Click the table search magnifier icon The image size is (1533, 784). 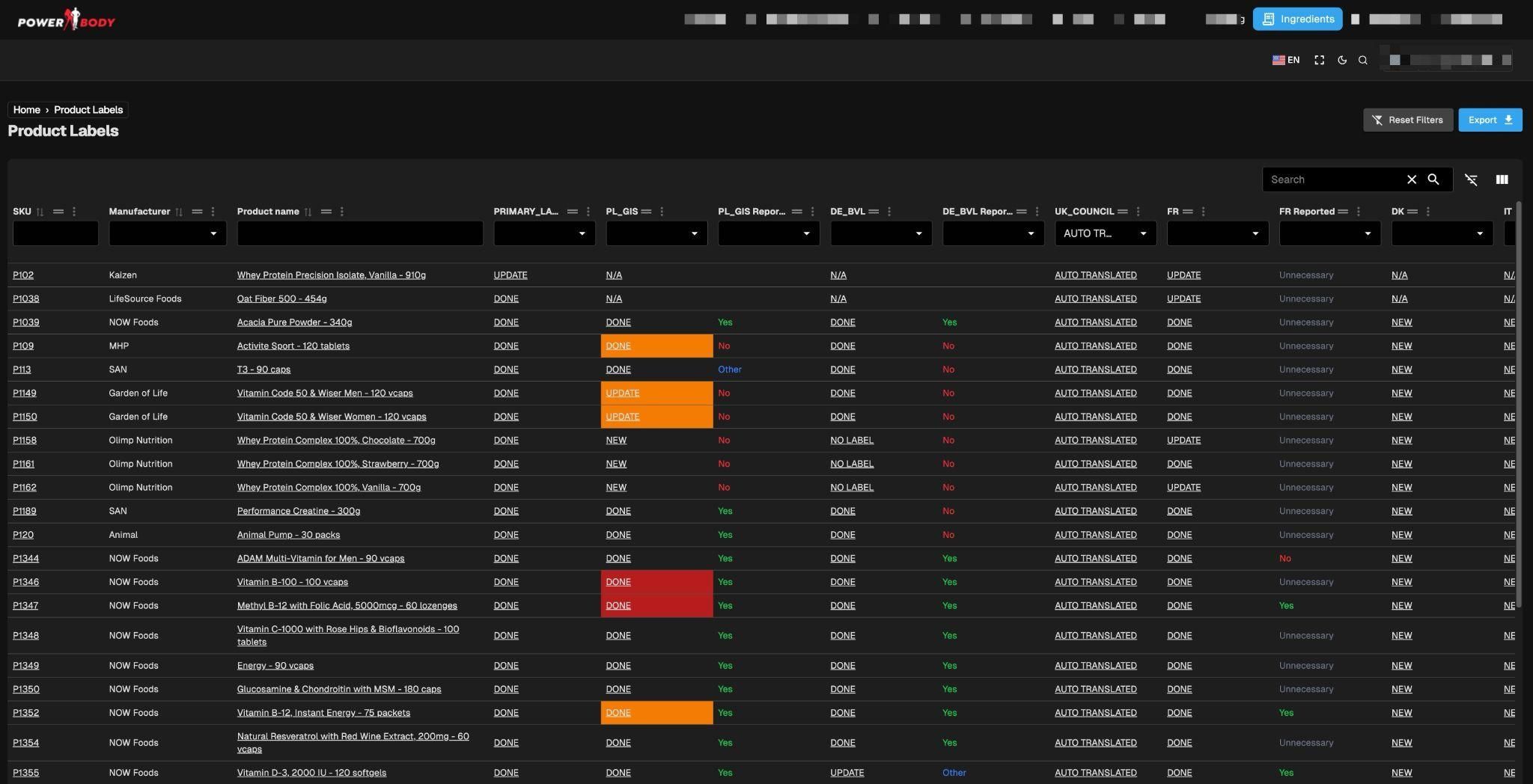tap(1433, 180)
